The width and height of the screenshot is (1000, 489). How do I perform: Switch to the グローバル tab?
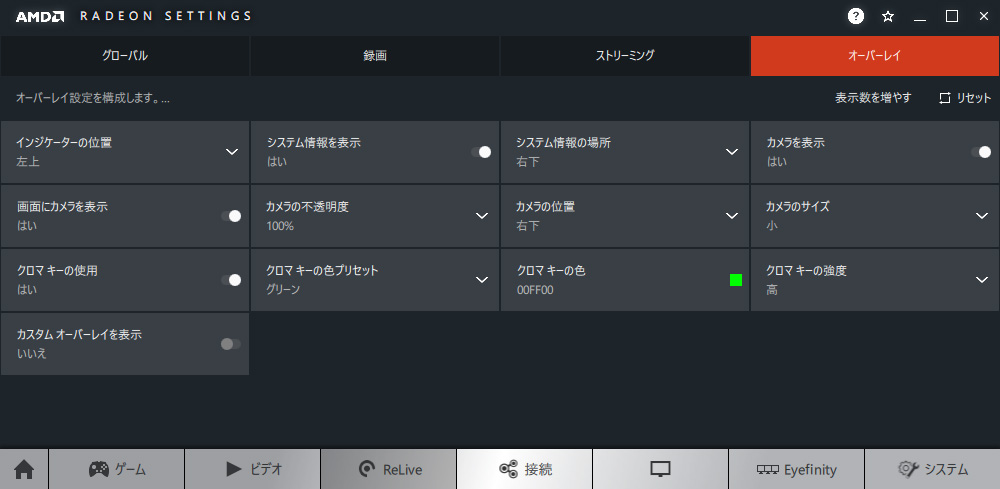[125, 56]
